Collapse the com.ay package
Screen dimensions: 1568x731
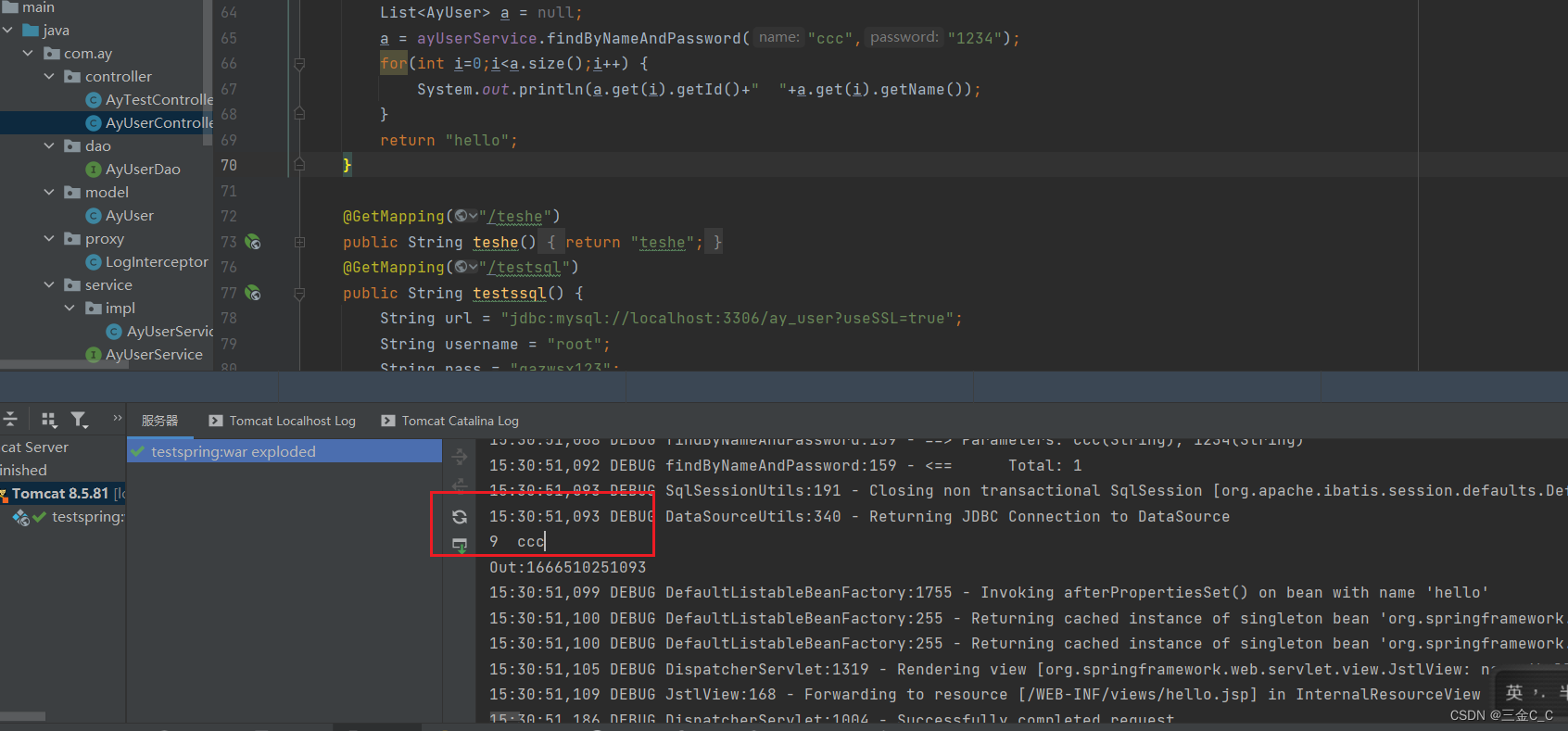(29, 54)
